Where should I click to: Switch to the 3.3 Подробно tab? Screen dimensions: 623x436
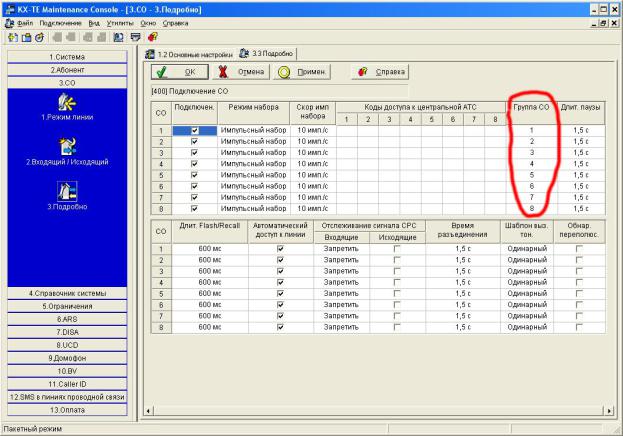pos(266,54)
